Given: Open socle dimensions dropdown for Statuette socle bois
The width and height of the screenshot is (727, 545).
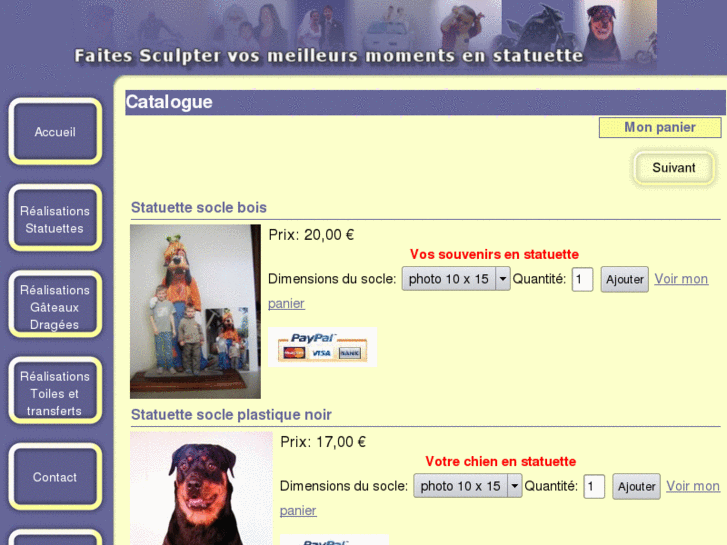Looking at the screenshot, I should 456,279.
